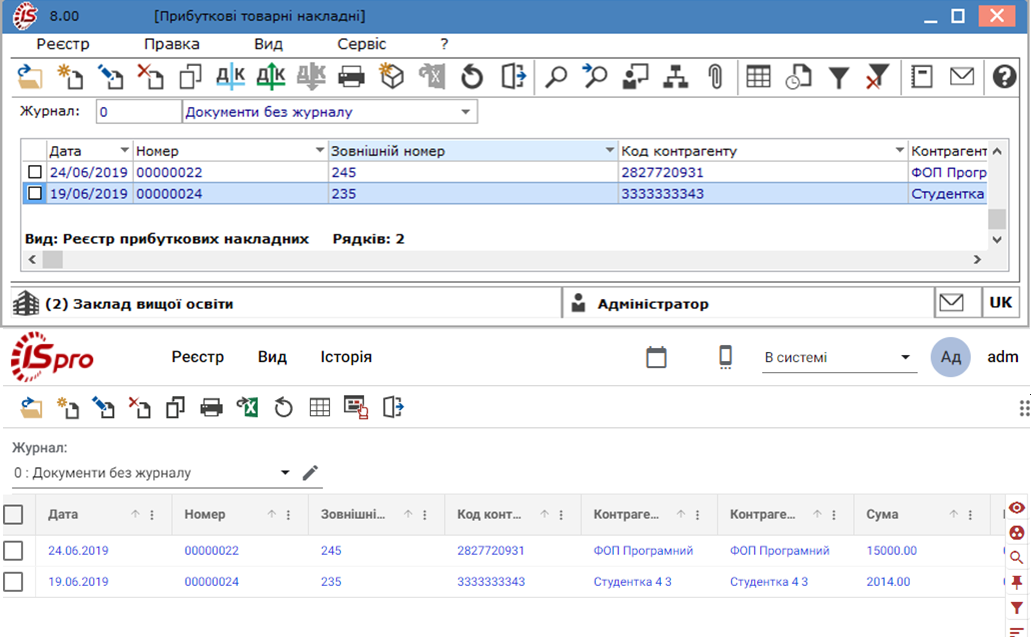Open help with the question mark icon
1034x641 pixels.
[x=1004, y=77]
